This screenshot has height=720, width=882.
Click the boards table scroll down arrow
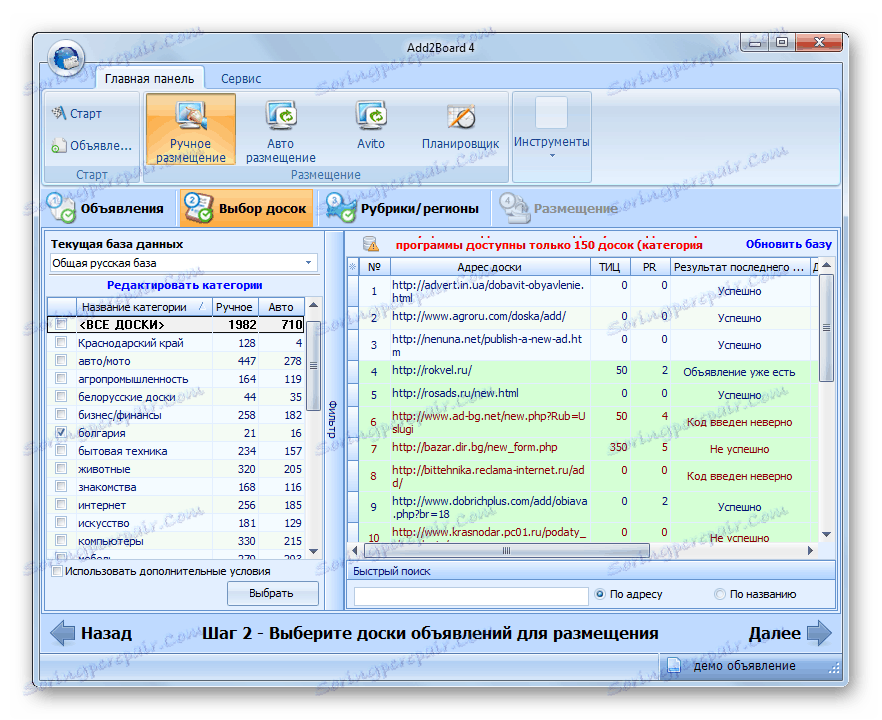(x=826, y=535)
